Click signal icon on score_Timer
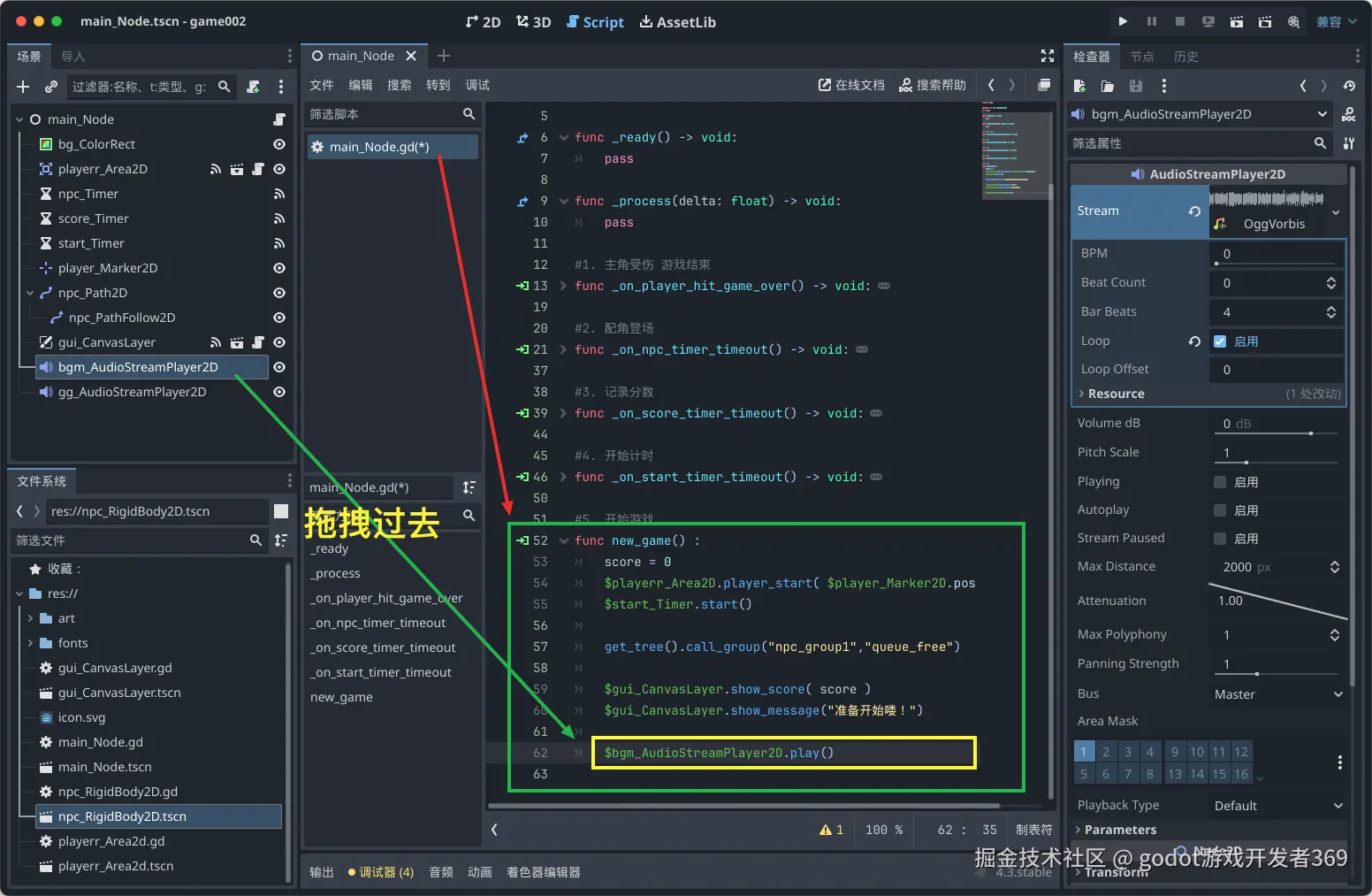Viewport: 1372px width, 896px height. click(x=279, y=218)
